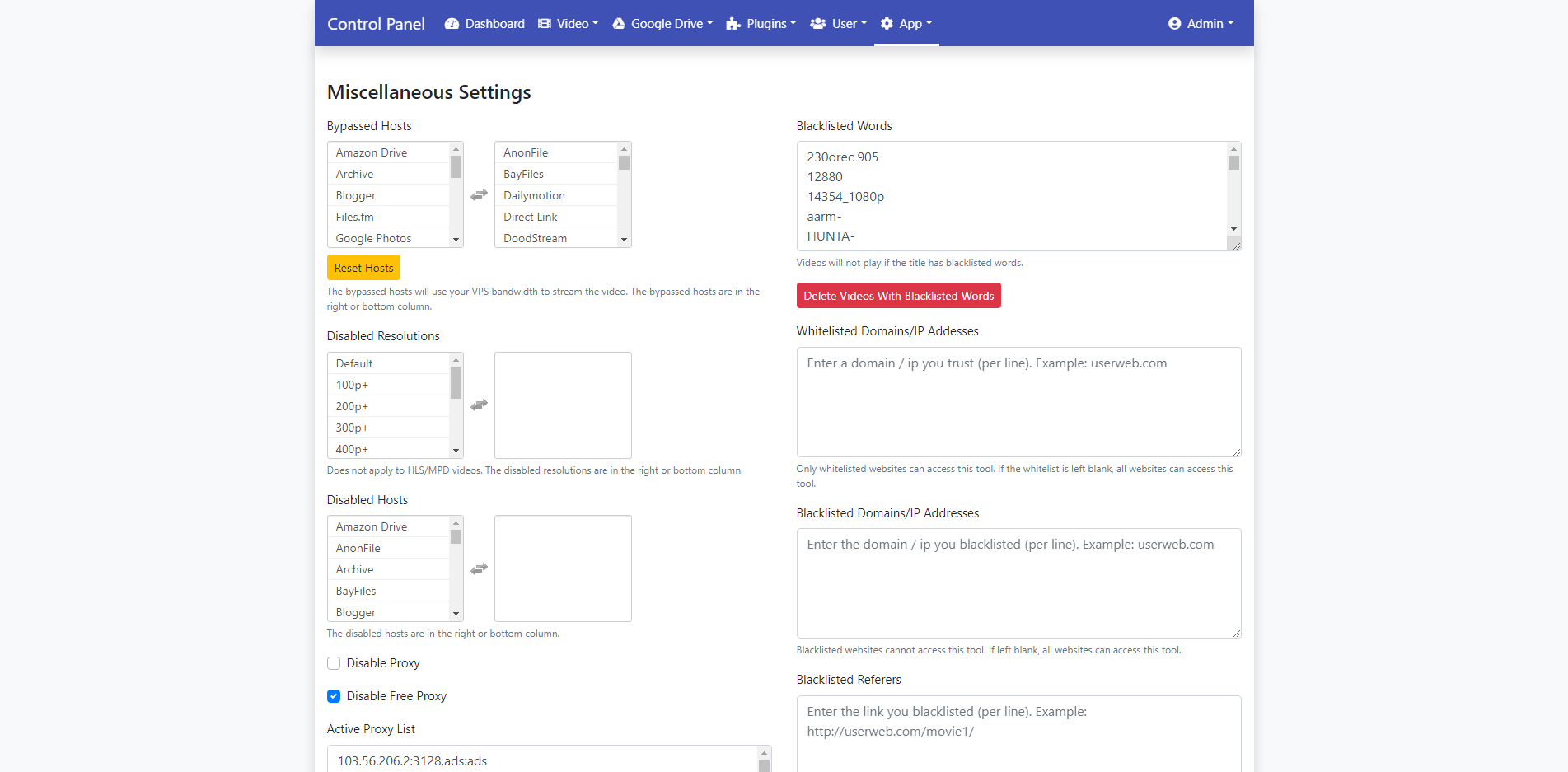Viewport: 1568px width, 772px height.
Task: Click the Whitelisted Domains/IP textarea
Action: 1018,402
